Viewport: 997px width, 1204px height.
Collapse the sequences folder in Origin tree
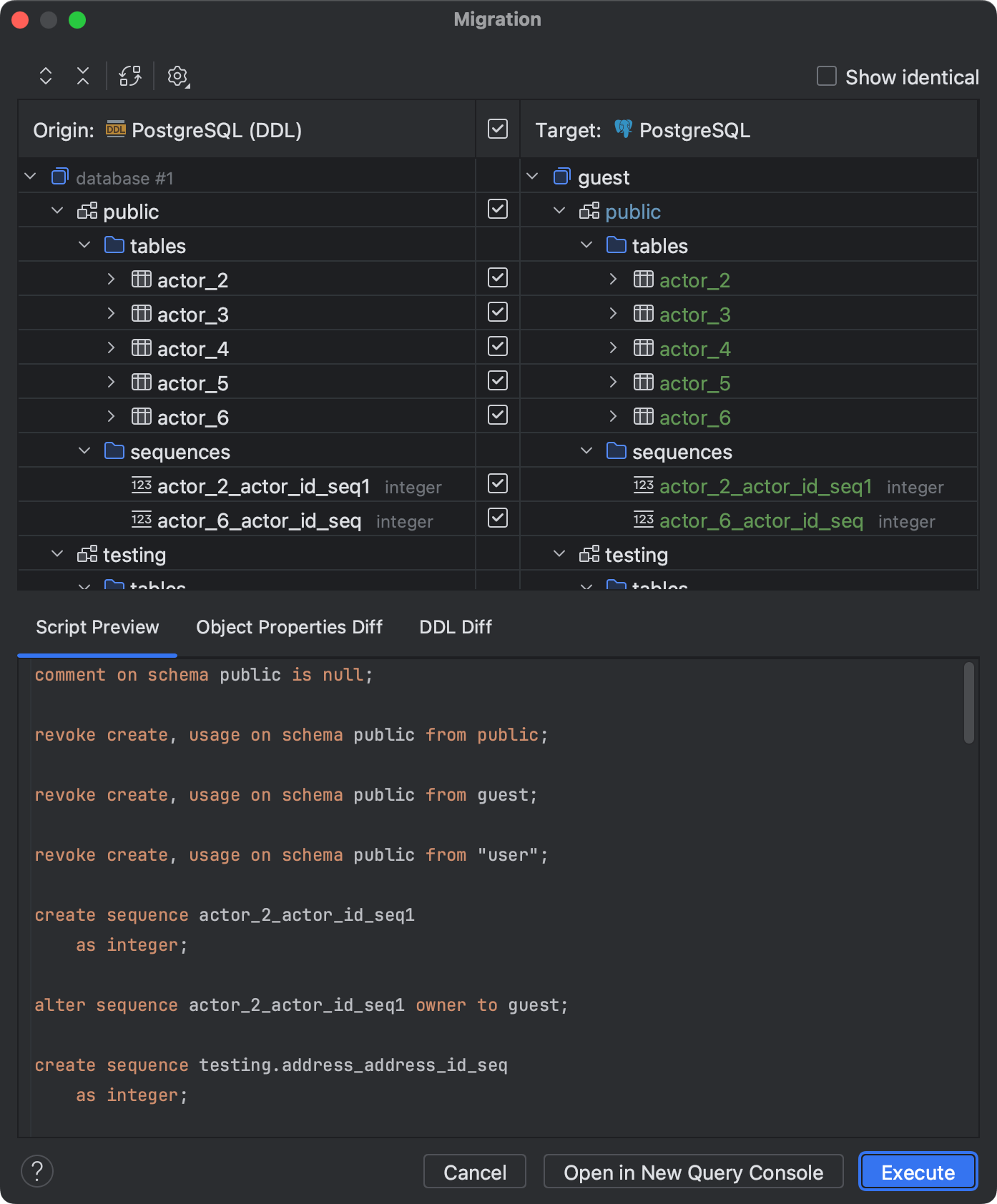tap(84, 451)
